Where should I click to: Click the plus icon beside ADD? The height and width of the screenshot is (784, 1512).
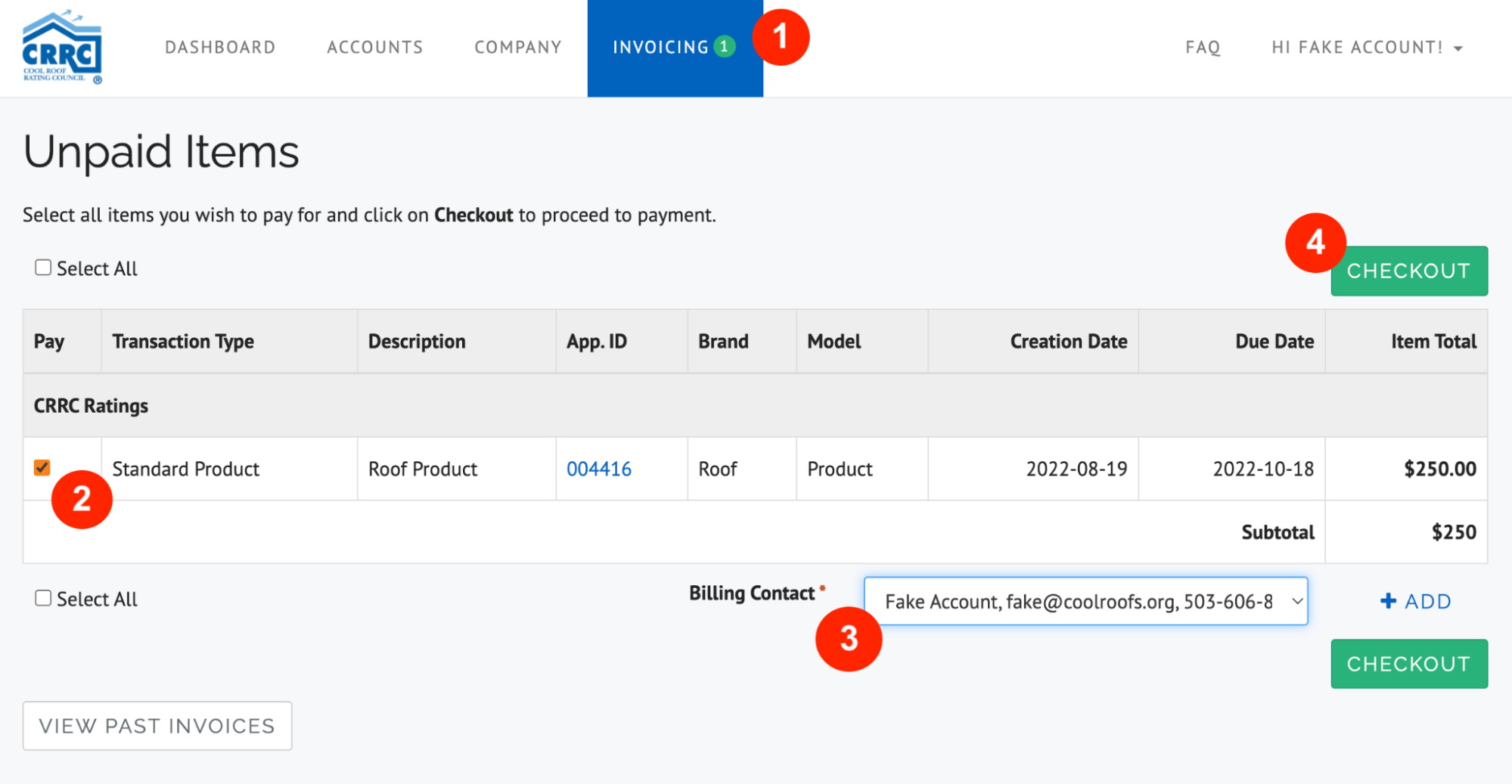(x=1389, y=600)
